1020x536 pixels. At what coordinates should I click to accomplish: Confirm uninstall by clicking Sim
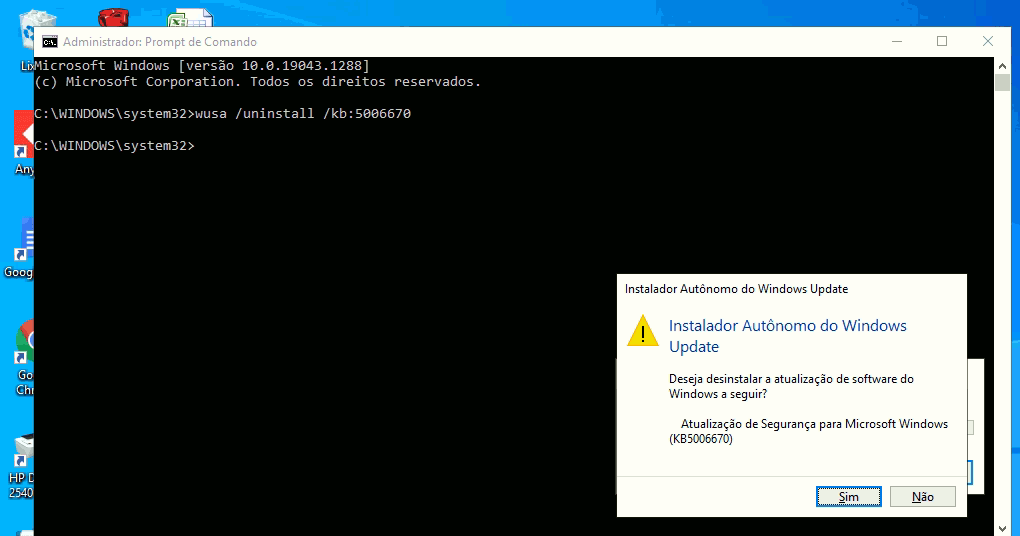848,496
